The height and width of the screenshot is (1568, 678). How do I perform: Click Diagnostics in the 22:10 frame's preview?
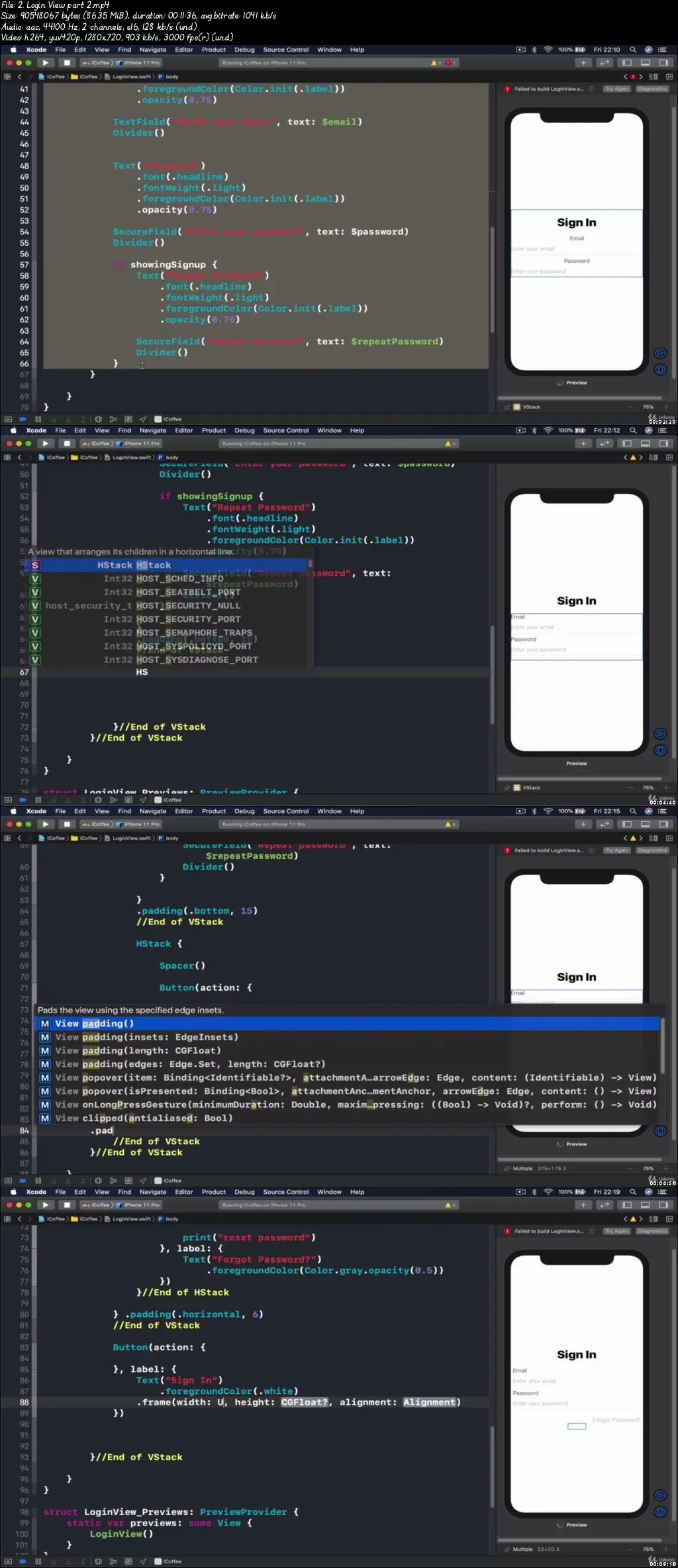(652, 89)
